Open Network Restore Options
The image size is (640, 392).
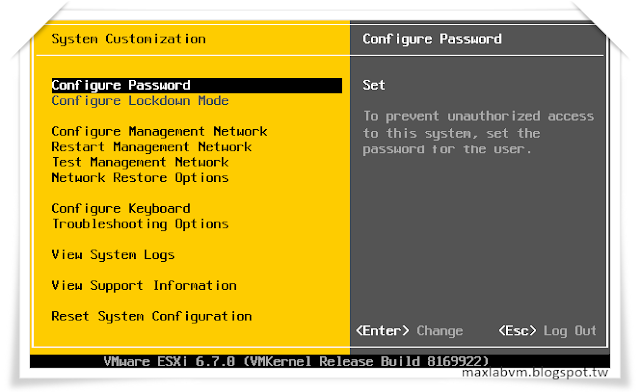140,178
